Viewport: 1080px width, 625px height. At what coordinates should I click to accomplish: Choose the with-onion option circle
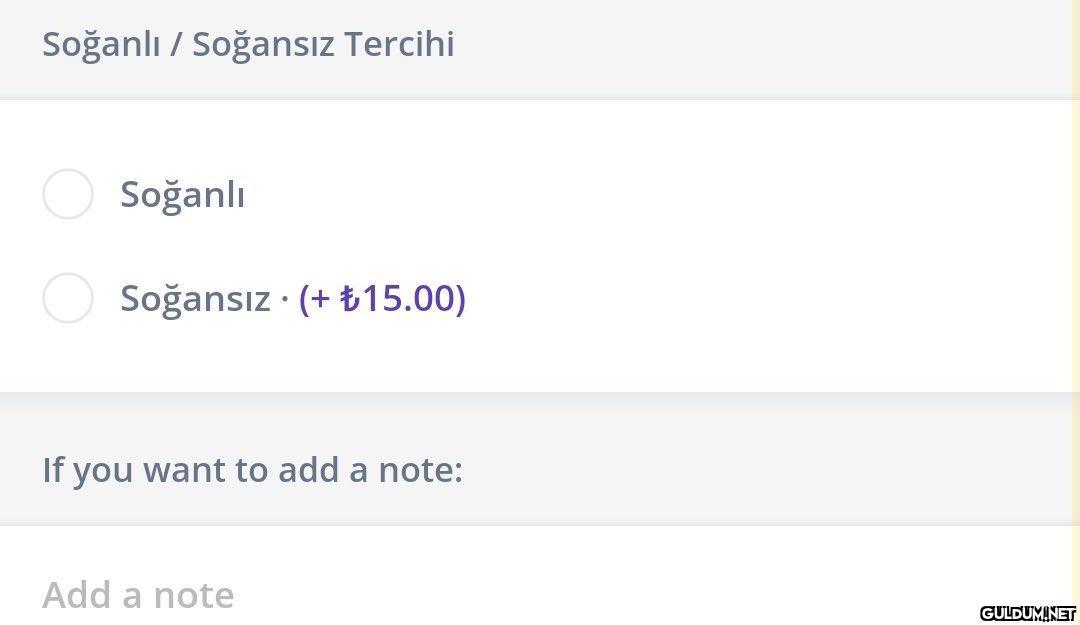68,194
